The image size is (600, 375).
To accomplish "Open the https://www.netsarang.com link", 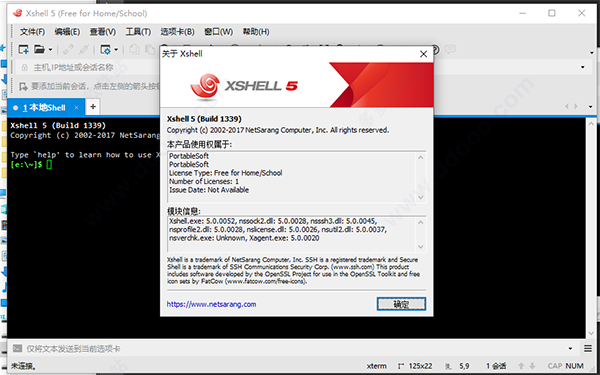I will (211, 304).
